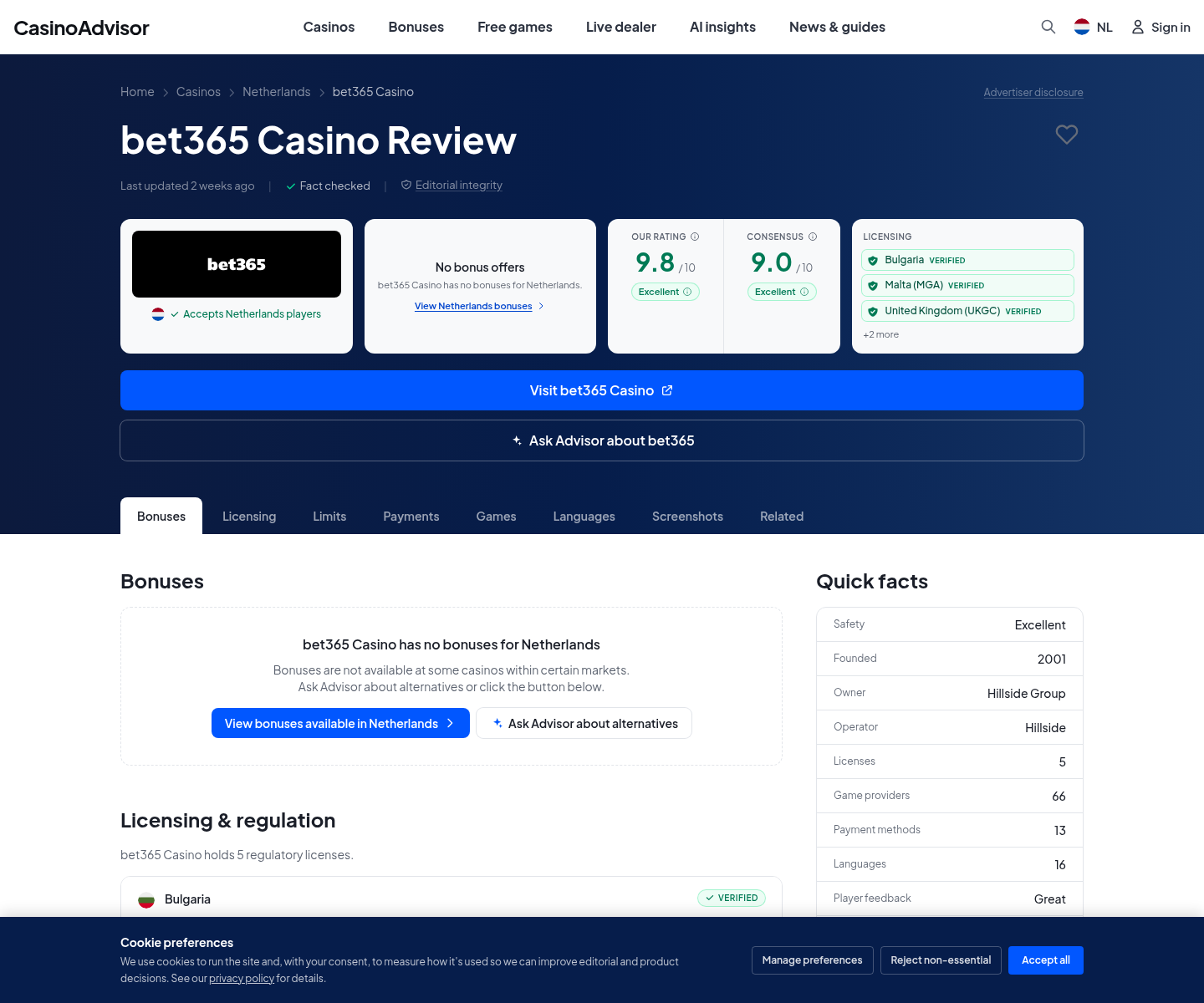The height and width of the screenshot is (1003, 1204).
Task: Click the shield icon beside Editorial integrity
Action: point(406,185)
